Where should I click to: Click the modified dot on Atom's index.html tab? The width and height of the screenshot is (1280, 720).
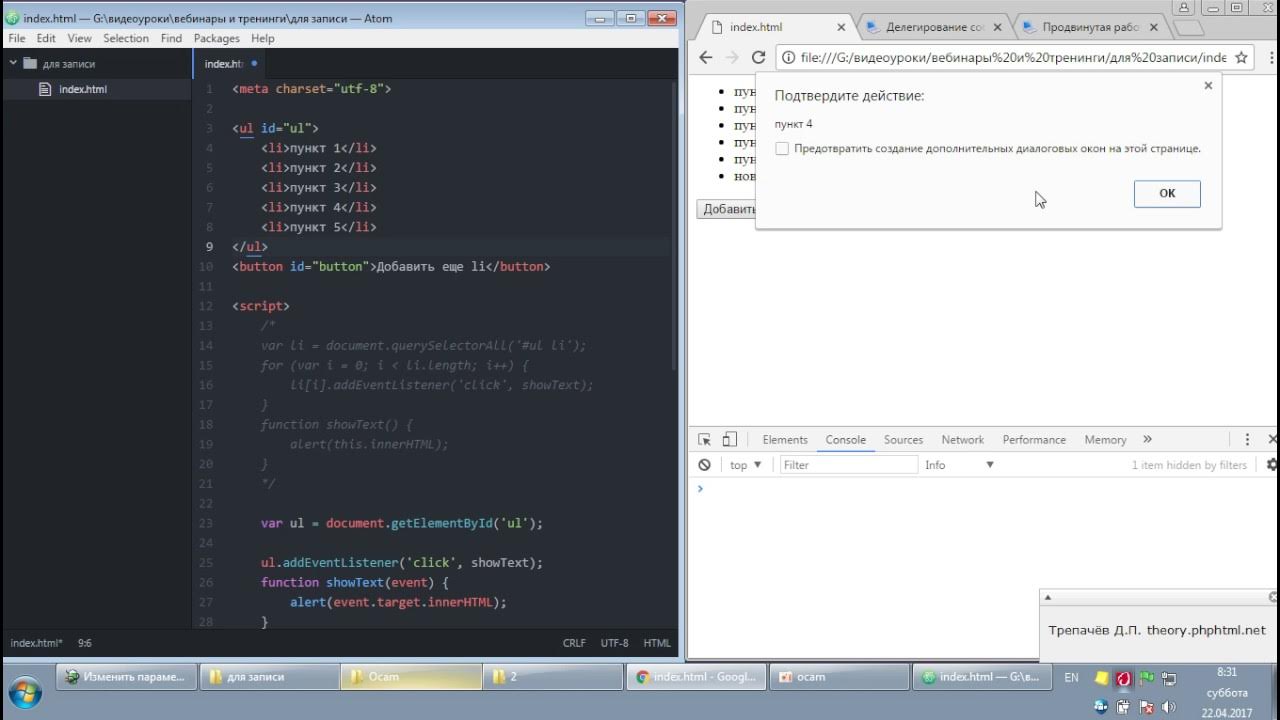(x=254, y=63)
